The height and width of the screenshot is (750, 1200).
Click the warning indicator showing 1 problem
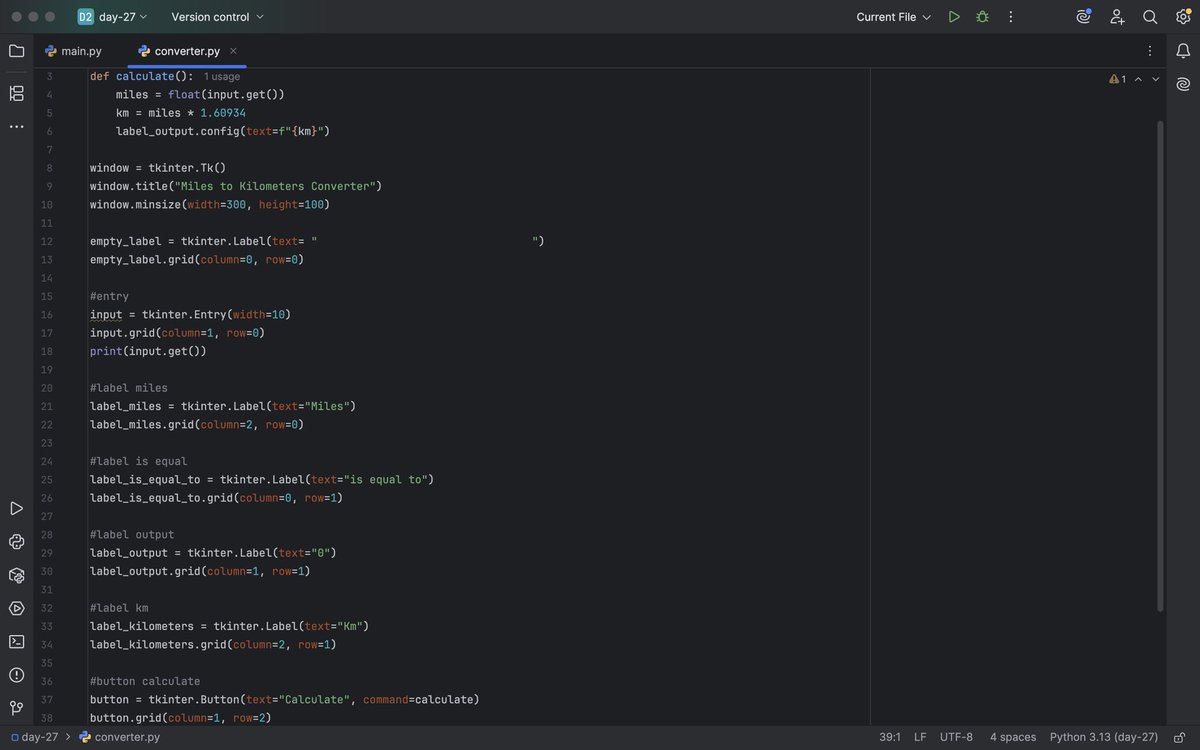click(1117, 79)
